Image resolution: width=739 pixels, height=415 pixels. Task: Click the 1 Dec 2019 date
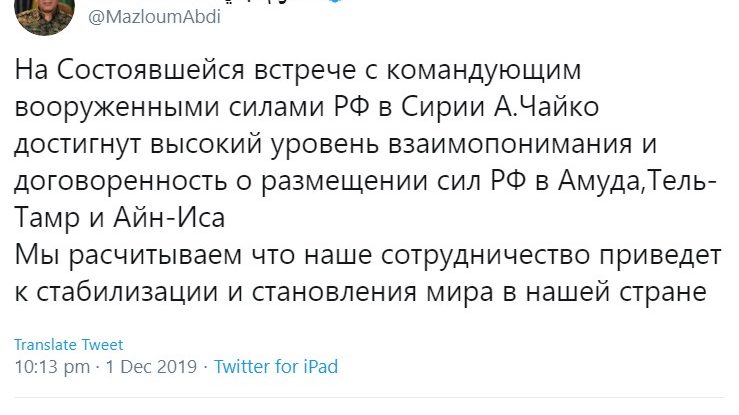point(149,367)
